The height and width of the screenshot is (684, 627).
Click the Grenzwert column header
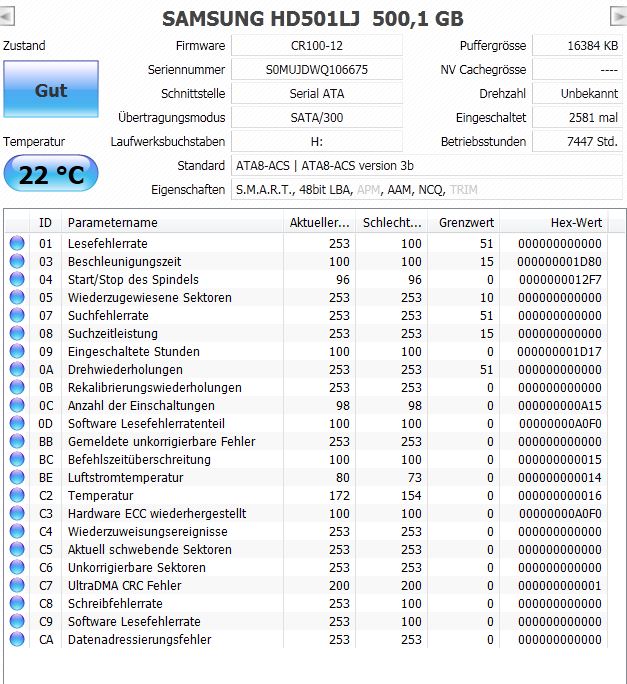point(463,222)
